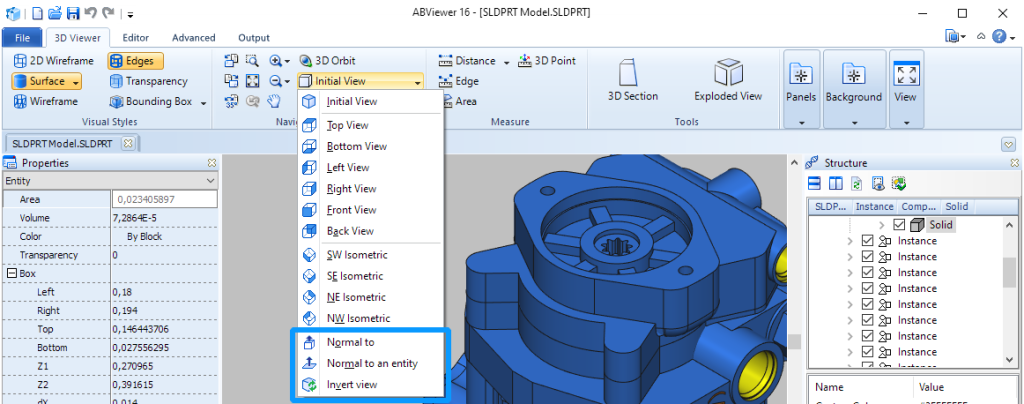Toggle the Transparency visual style

[148, 81]
